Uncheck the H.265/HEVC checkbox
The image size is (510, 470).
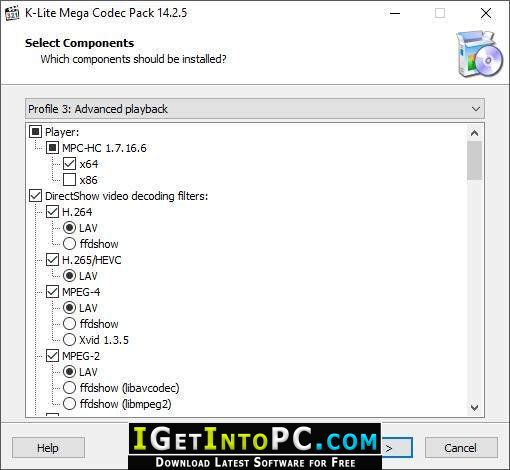click(x=52, y=260)
